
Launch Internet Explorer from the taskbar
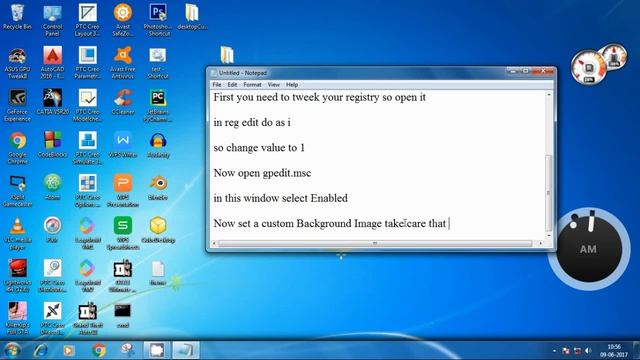click(40, 350)
